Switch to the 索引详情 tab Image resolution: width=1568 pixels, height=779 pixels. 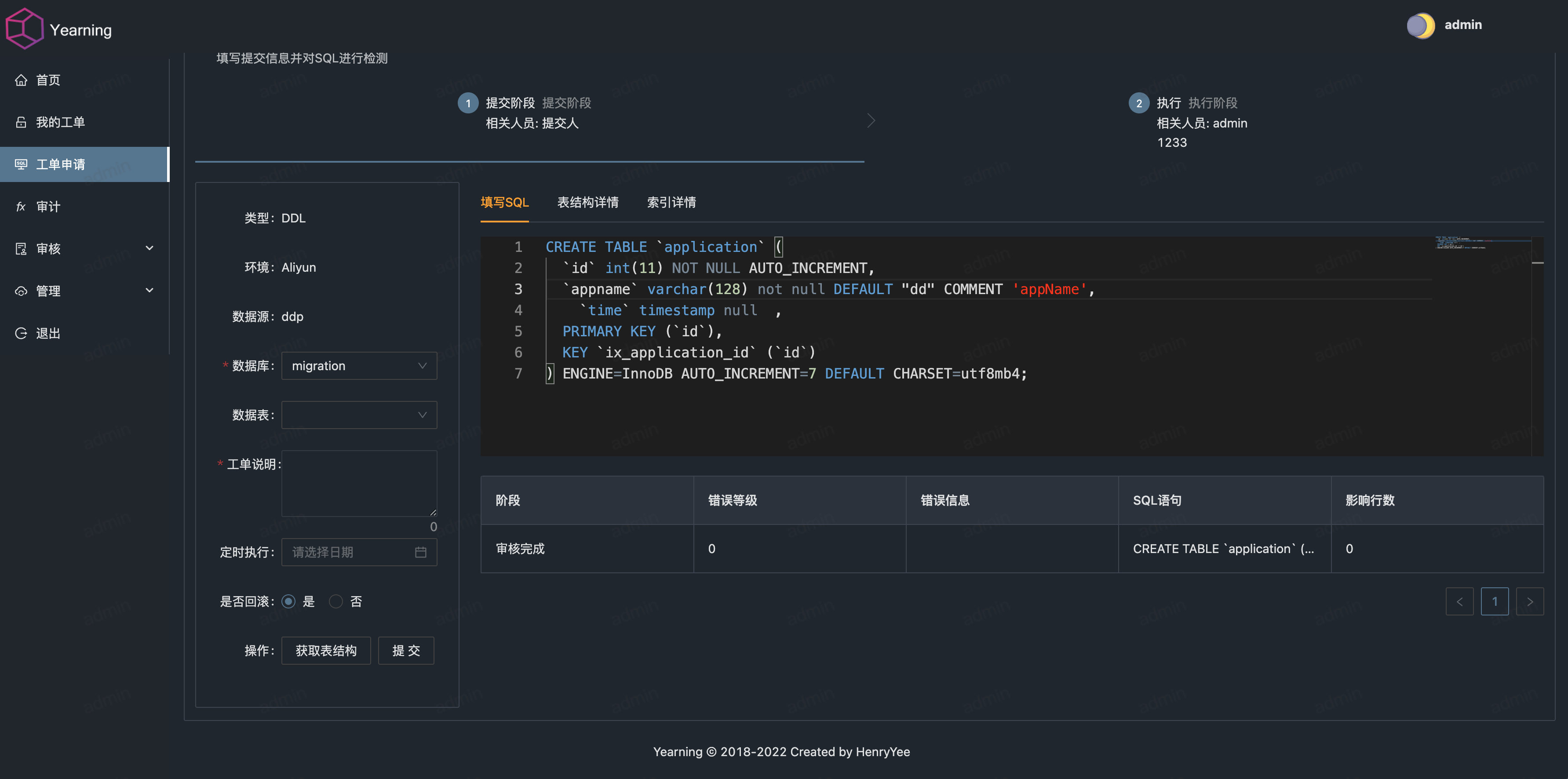click(x=671, y=203)
